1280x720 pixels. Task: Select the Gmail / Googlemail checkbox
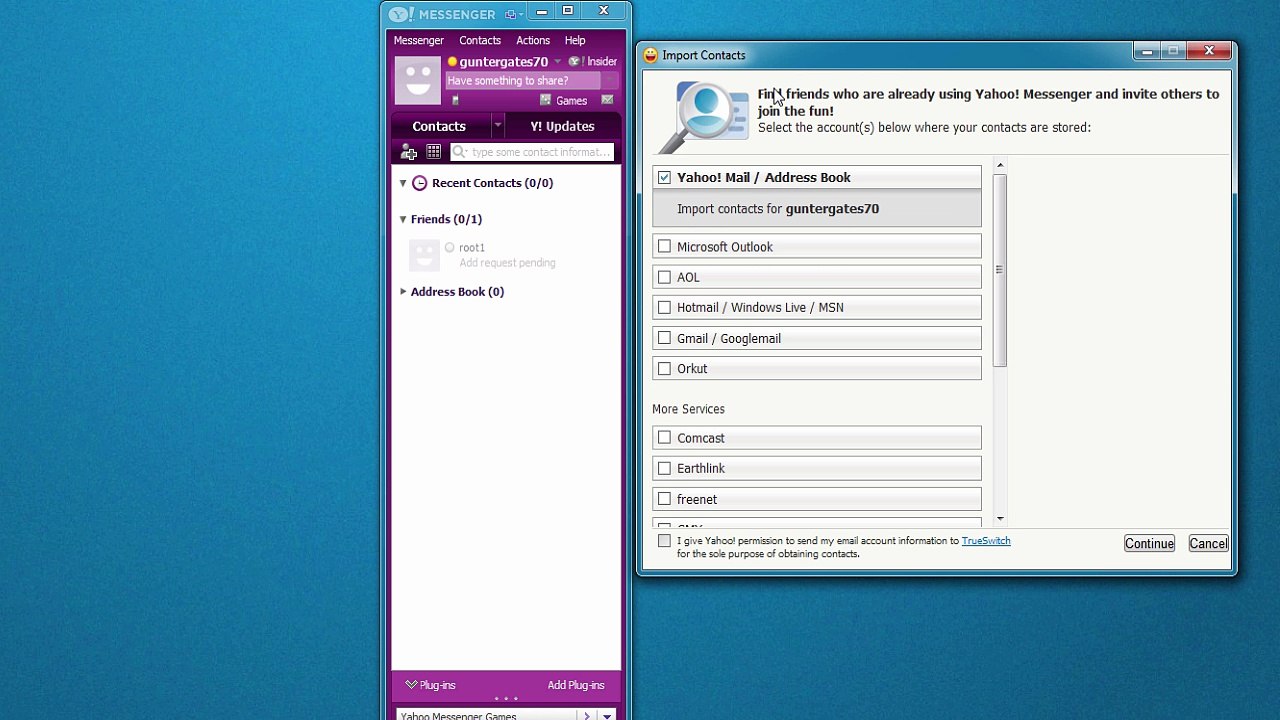[x=664, y=338]
